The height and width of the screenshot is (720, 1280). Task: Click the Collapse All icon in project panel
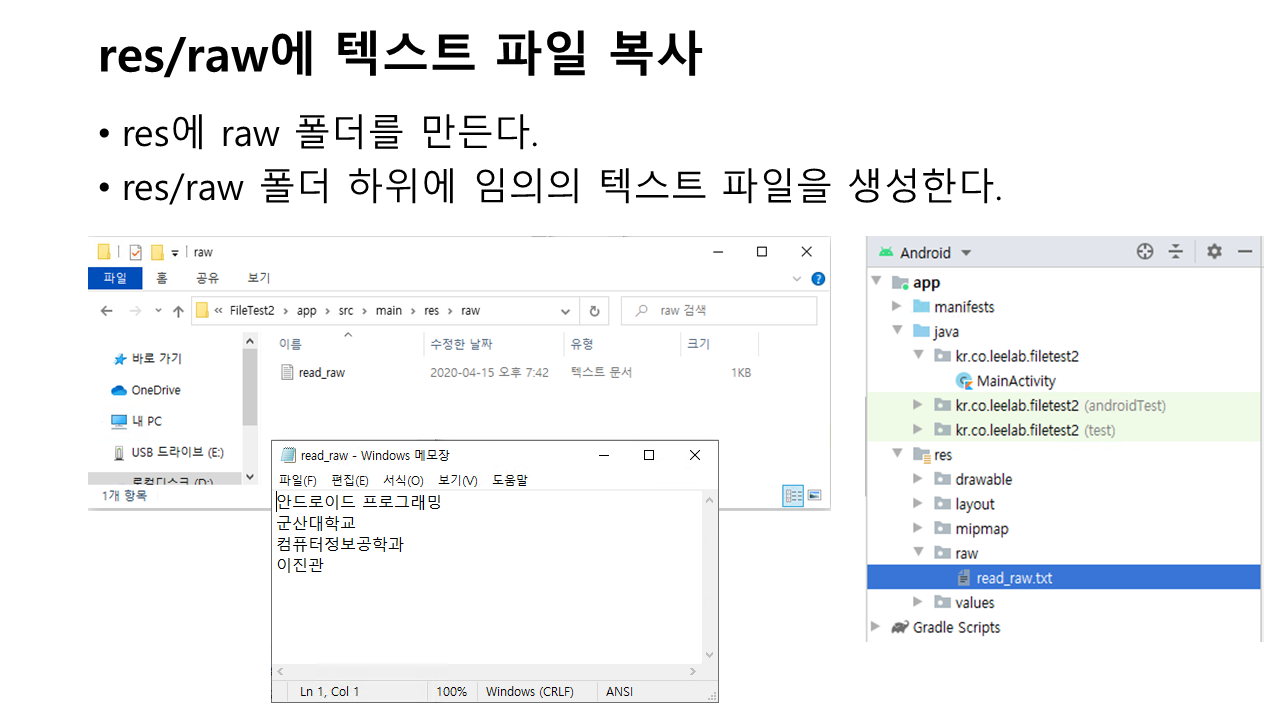click(1176, 252)
